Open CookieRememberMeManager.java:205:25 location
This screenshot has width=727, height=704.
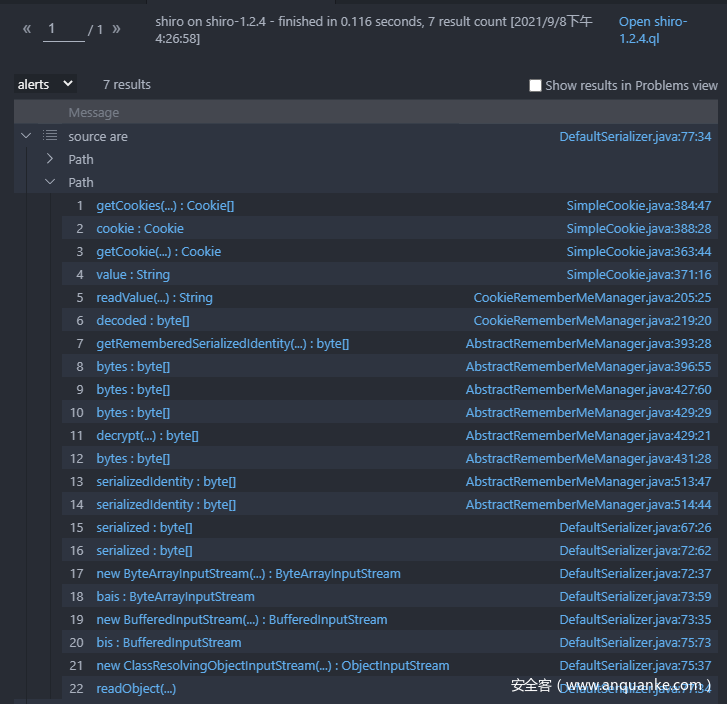(592, 298)
